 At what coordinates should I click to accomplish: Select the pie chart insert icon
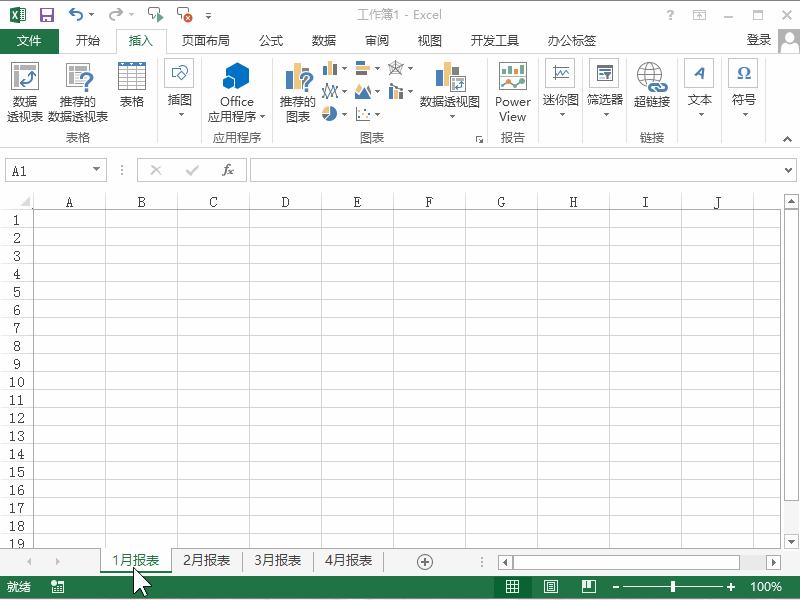tap(330, 113)
